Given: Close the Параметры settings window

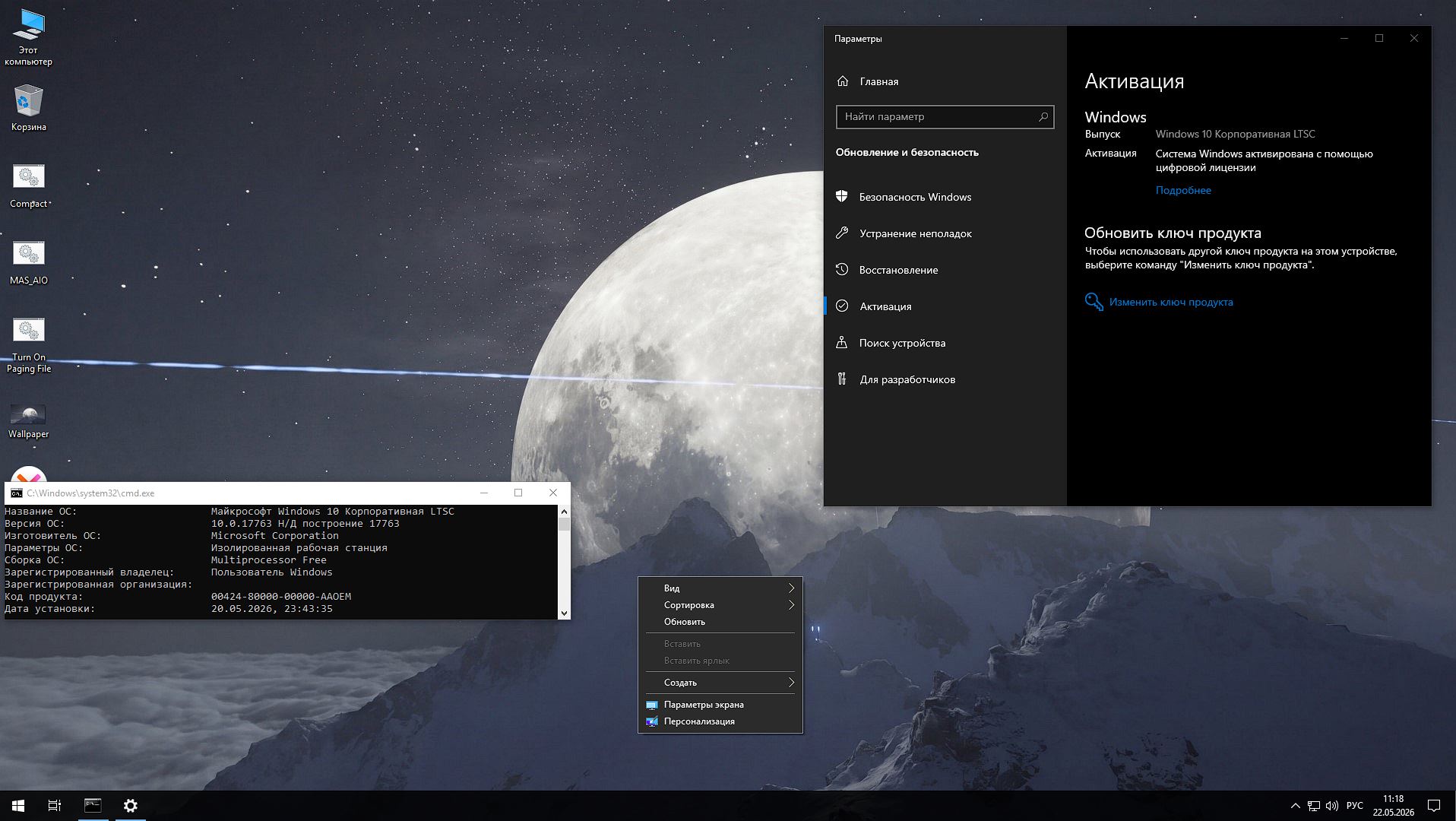Looking at the screenshot, I should [x=1414, y=38].
